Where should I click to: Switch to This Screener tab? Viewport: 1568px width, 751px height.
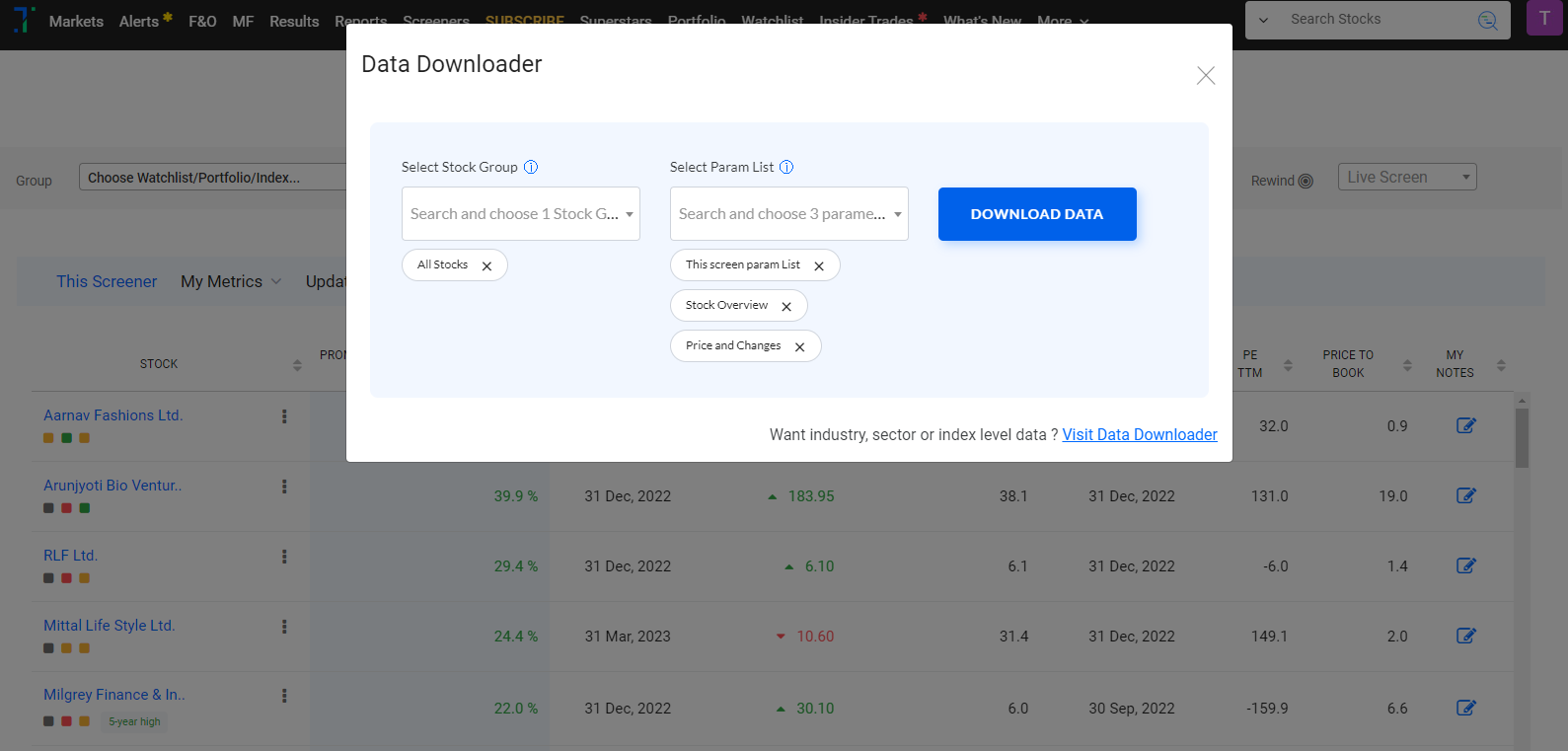click(x=107, y=281)
